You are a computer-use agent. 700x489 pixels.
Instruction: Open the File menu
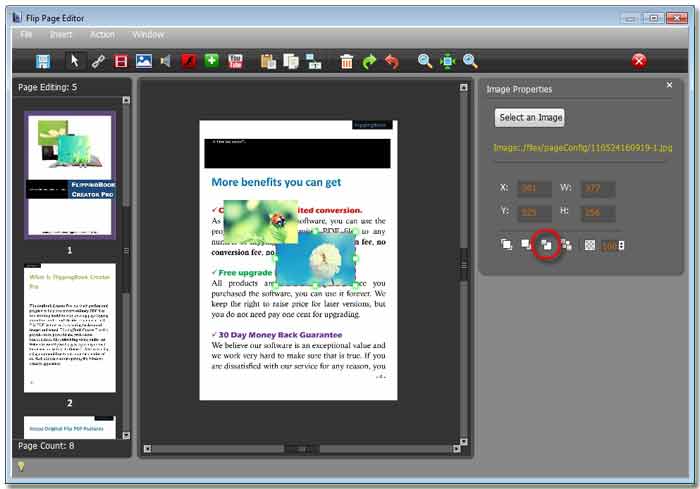pyautogui.click(x=26, y=35)
